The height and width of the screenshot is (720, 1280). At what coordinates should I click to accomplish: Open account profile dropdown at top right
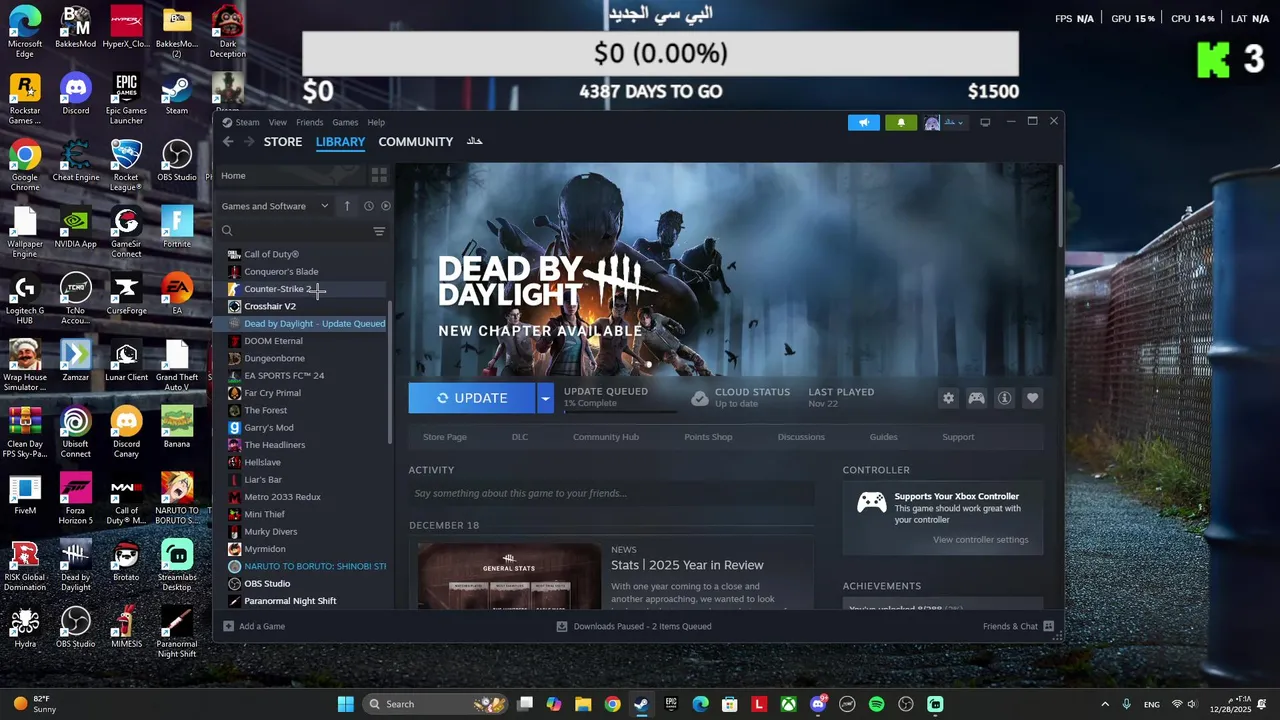(944, 122)
